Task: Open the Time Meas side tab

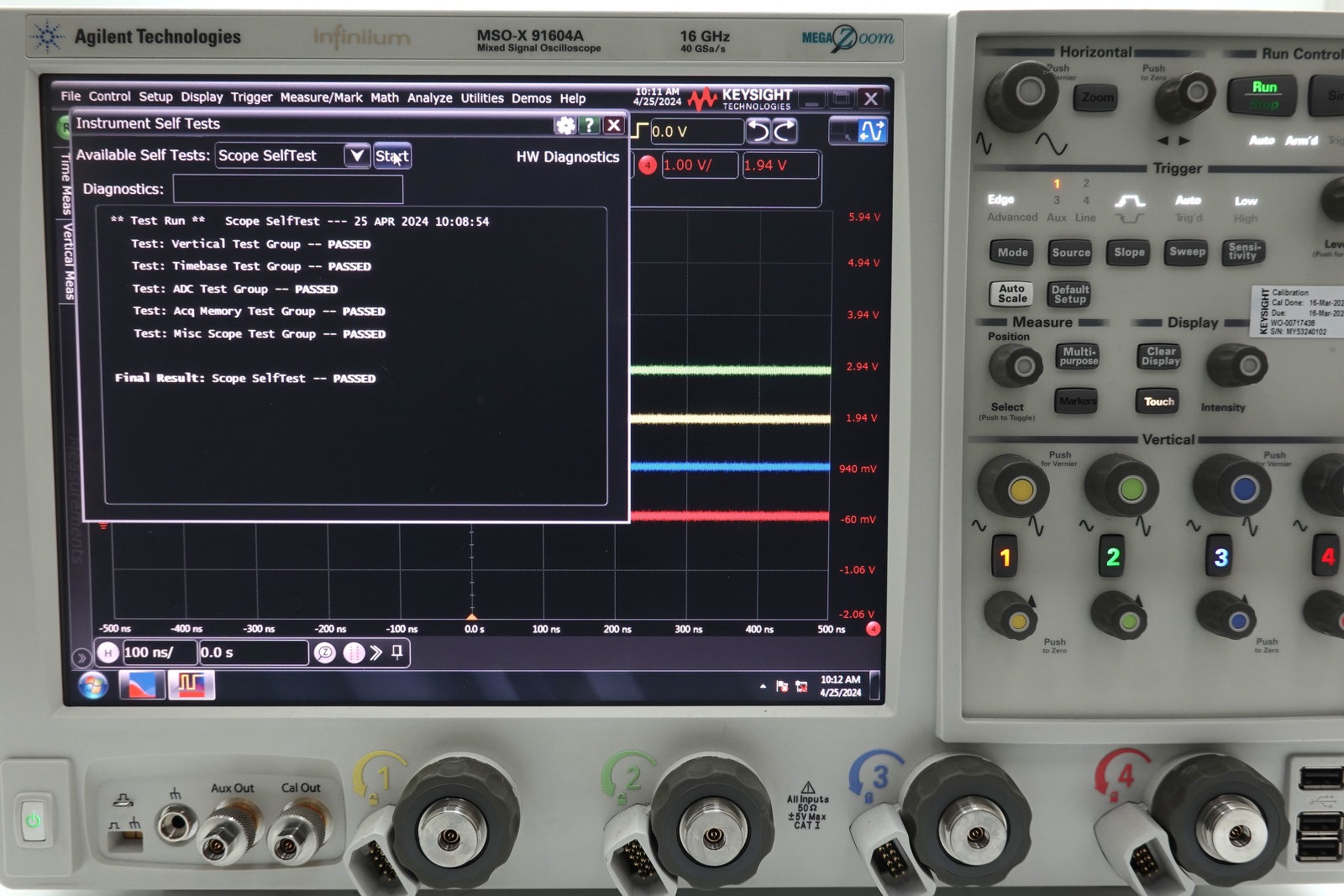Action: pyautogui.click(x=66, y=183)
